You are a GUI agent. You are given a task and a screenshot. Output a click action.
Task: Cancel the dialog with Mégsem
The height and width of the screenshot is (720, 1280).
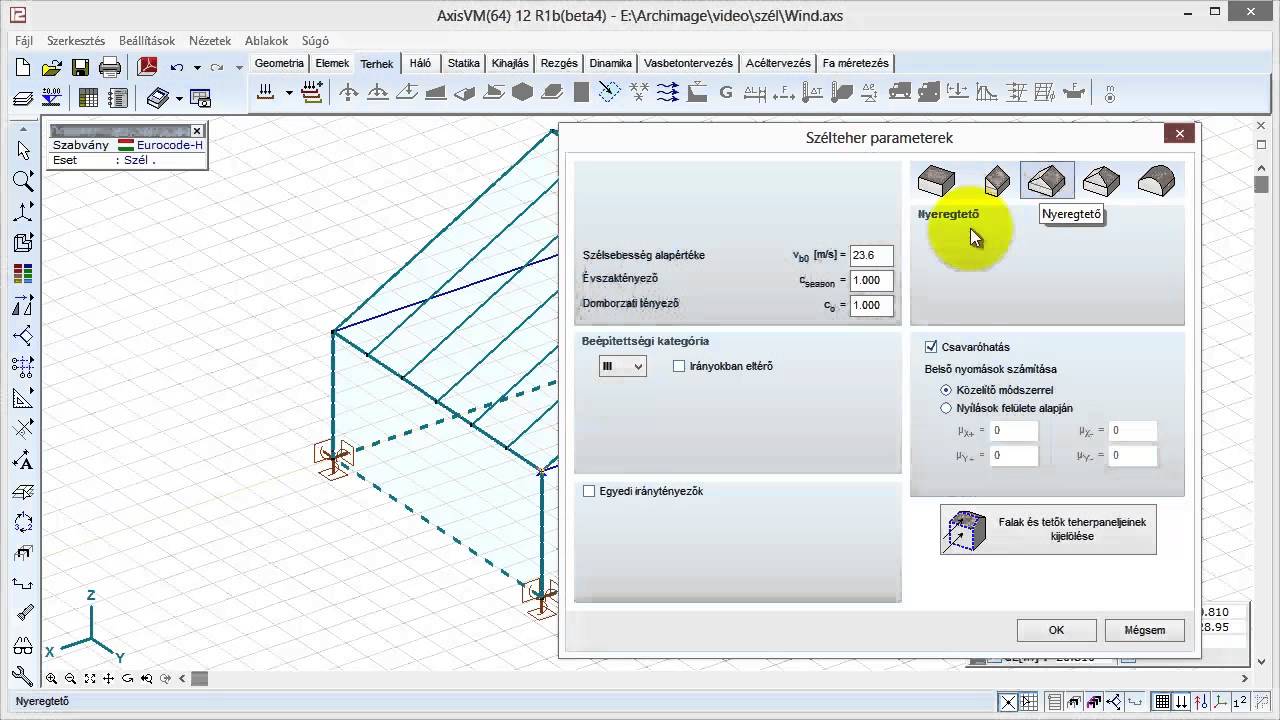click(x=1145, y=630)
